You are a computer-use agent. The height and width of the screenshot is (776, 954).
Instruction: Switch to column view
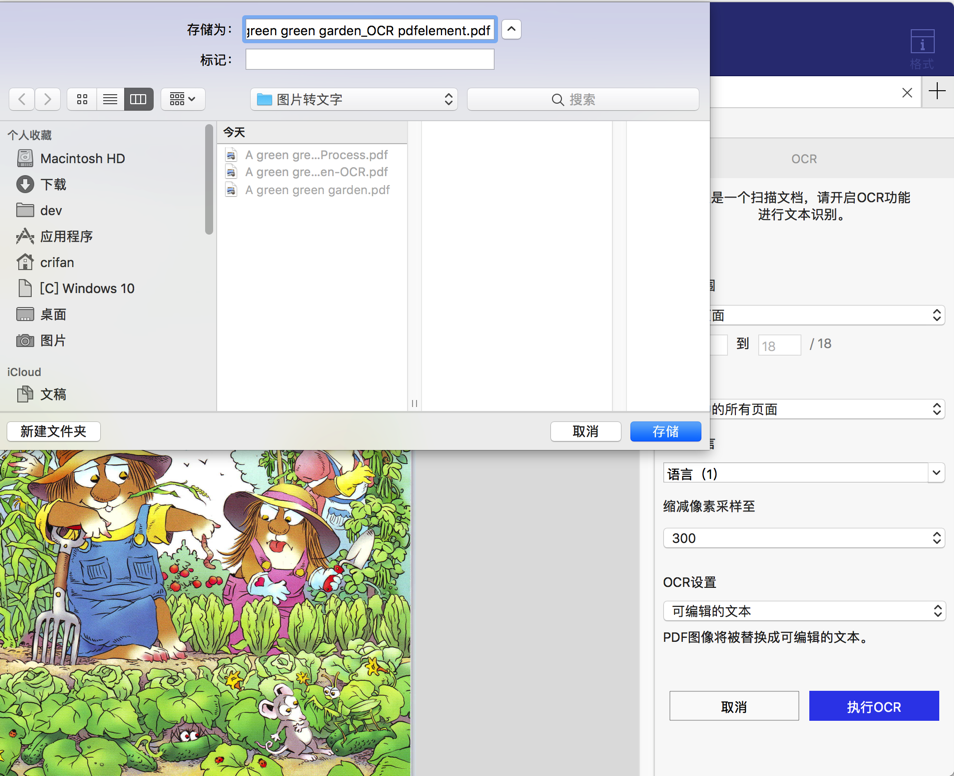tap(138, 99)
